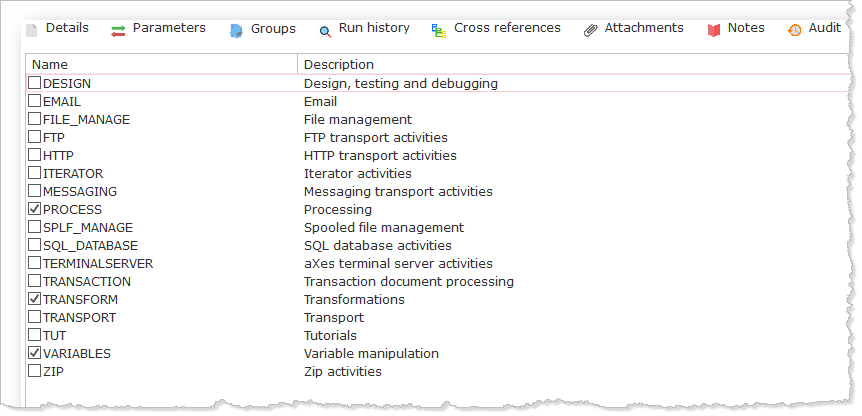Open the Cross references tab
The width and height of the screenshot is (862, 416).
(x=496, y=28)
